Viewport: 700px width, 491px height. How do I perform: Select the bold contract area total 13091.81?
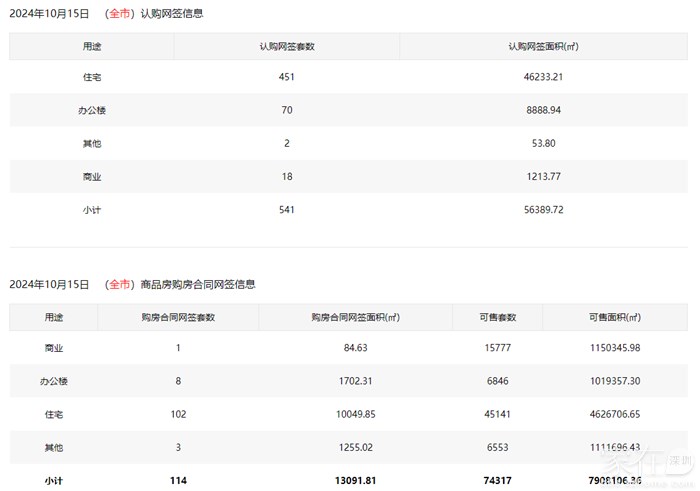coord(355,480)
